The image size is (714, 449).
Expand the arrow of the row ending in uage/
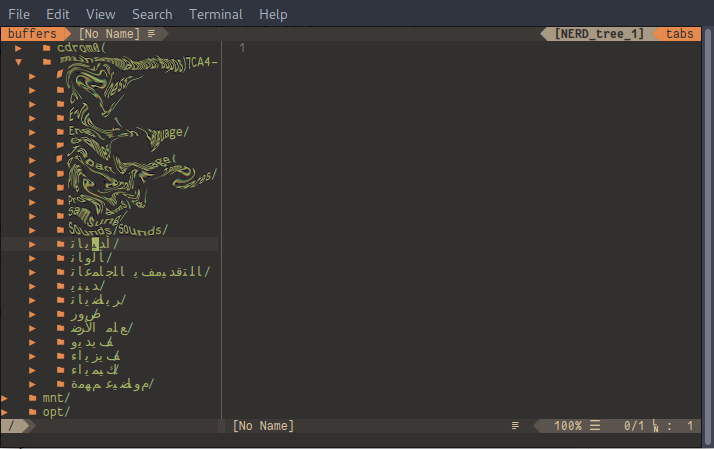(32, 132)
